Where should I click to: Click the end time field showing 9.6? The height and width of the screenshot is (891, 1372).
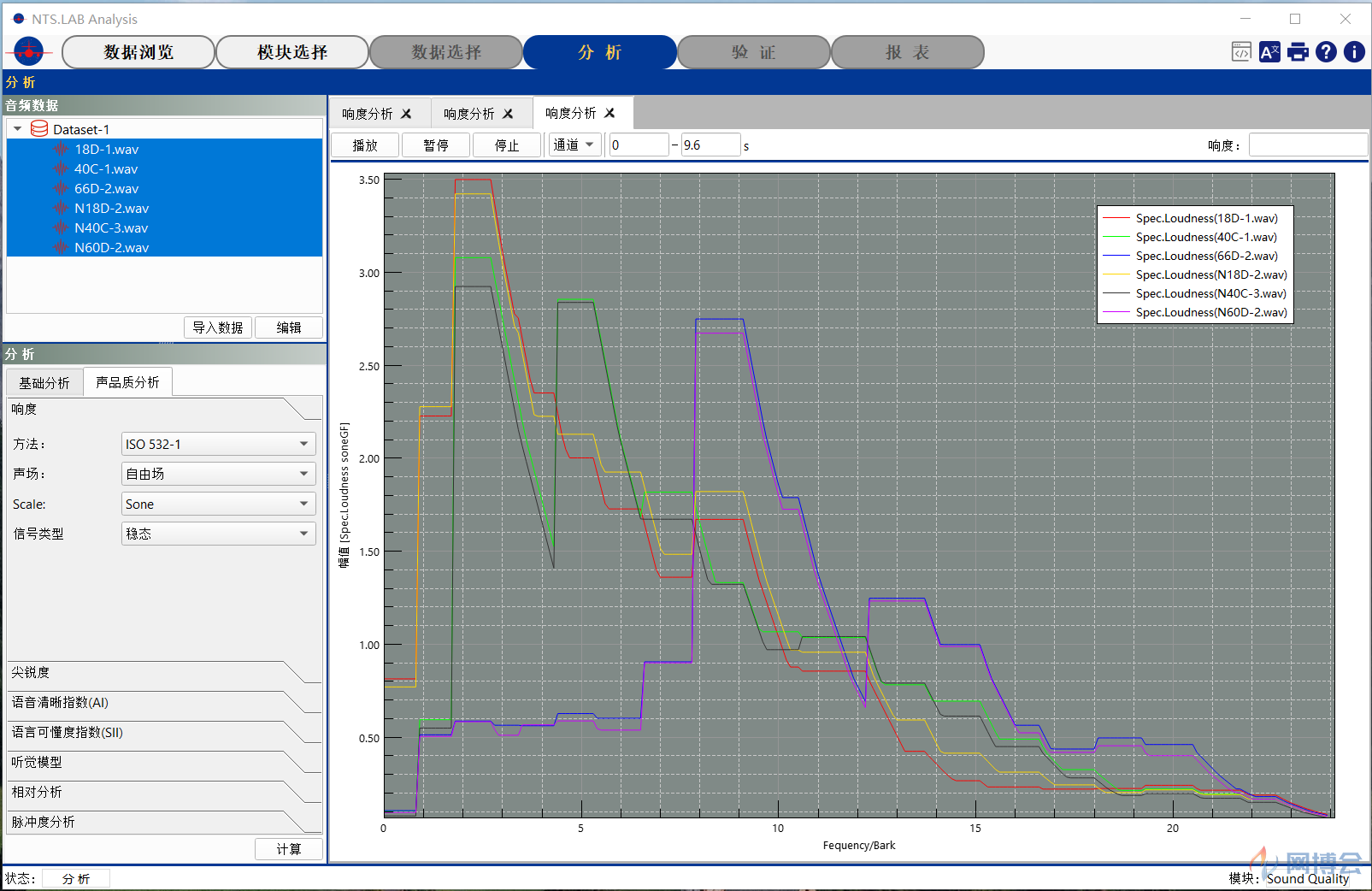(x=710, y=145)
